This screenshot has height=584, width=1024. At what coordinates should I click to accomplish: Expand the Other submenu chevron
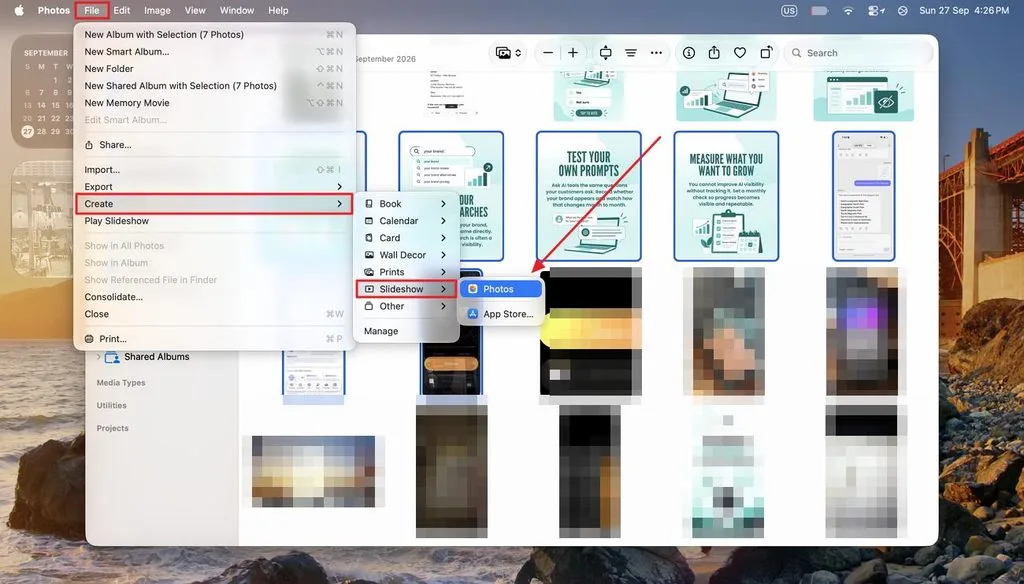[x=443, y=306]
